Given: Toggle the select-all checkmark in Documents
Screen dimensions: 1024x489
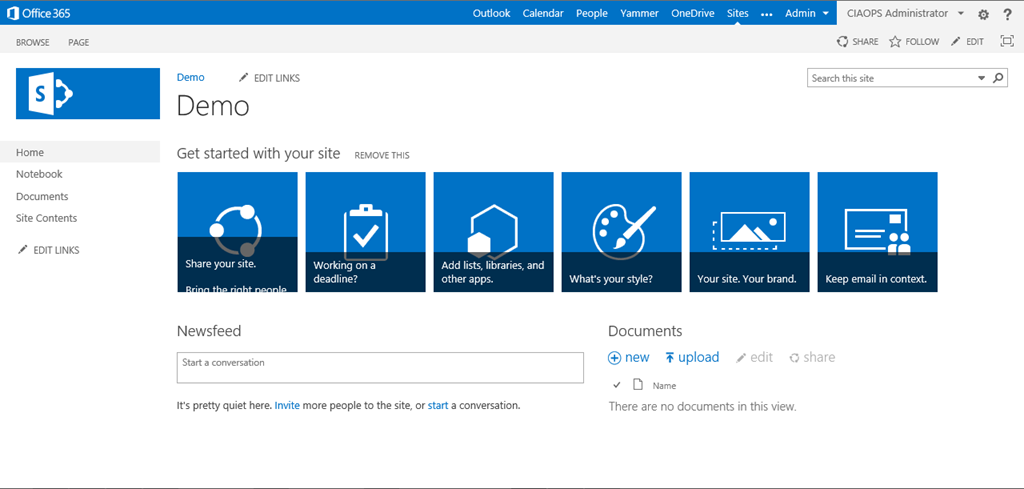Looking at the screenshot, I should (x=616, y=385).
